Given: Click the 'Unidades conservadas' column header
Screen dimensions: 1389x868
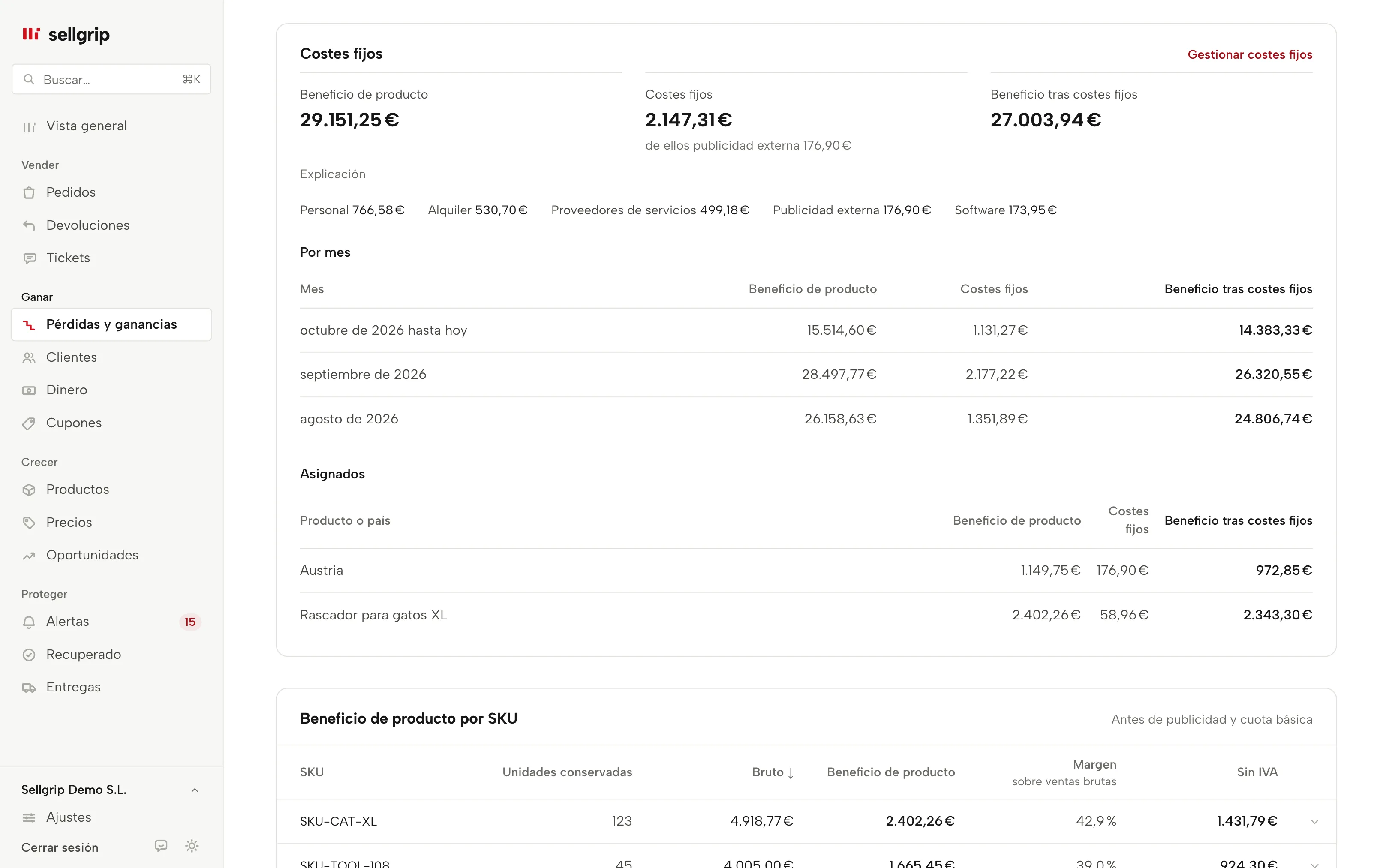Looking at the screenshot, I should pos(567,772).
